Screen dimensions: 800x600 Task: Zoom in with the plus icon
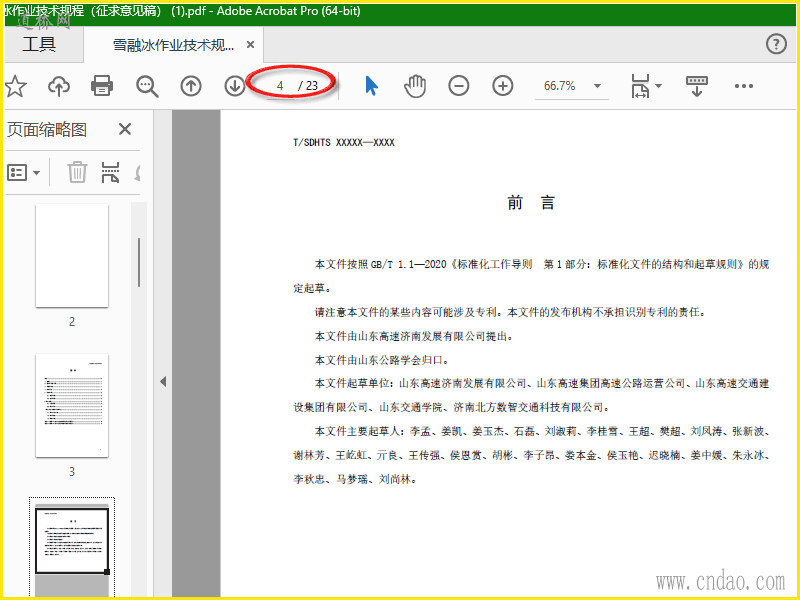tap(503, 86)
